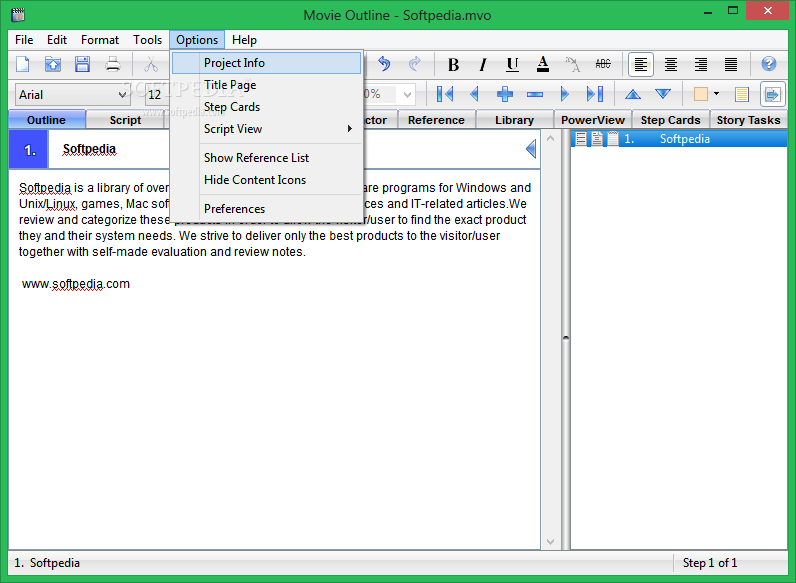Toggle the side panel arrow icon in toolbar
Screen dimensions: 796x583
pyautogui.click(x=772, y=94)
